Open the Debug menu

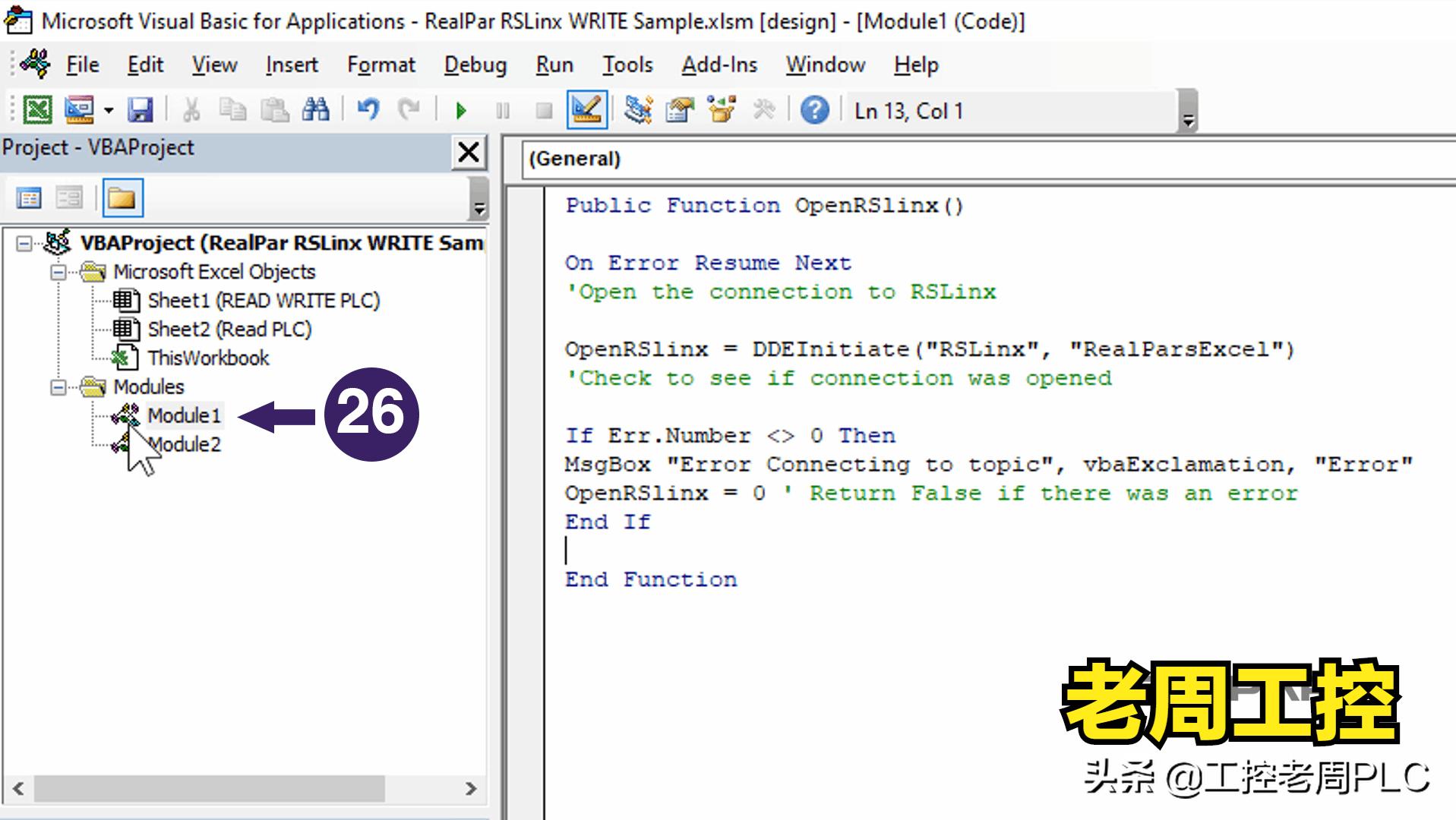(475, 65)
